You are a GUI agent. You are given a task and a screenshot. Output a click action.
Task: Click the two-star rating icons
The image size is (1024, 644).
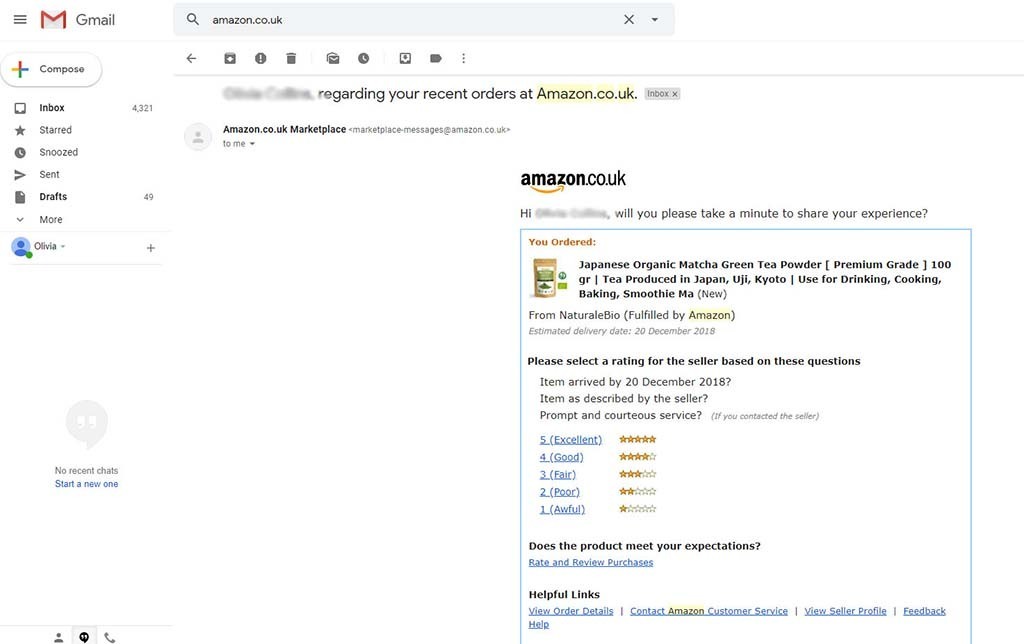[637, 491]
